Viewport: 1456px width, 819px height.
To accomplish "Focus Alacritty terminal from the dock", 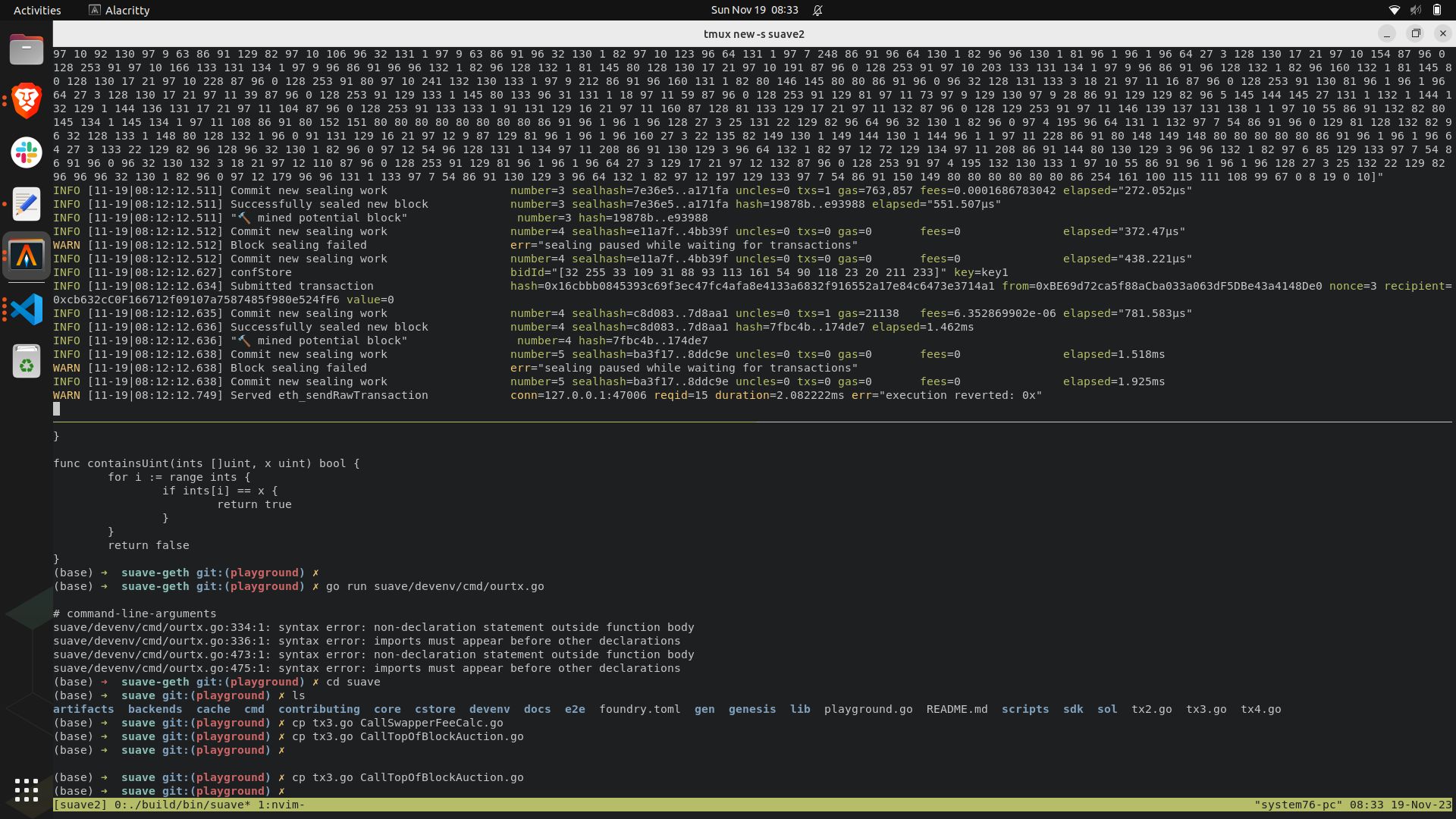I will coord(27,256).
